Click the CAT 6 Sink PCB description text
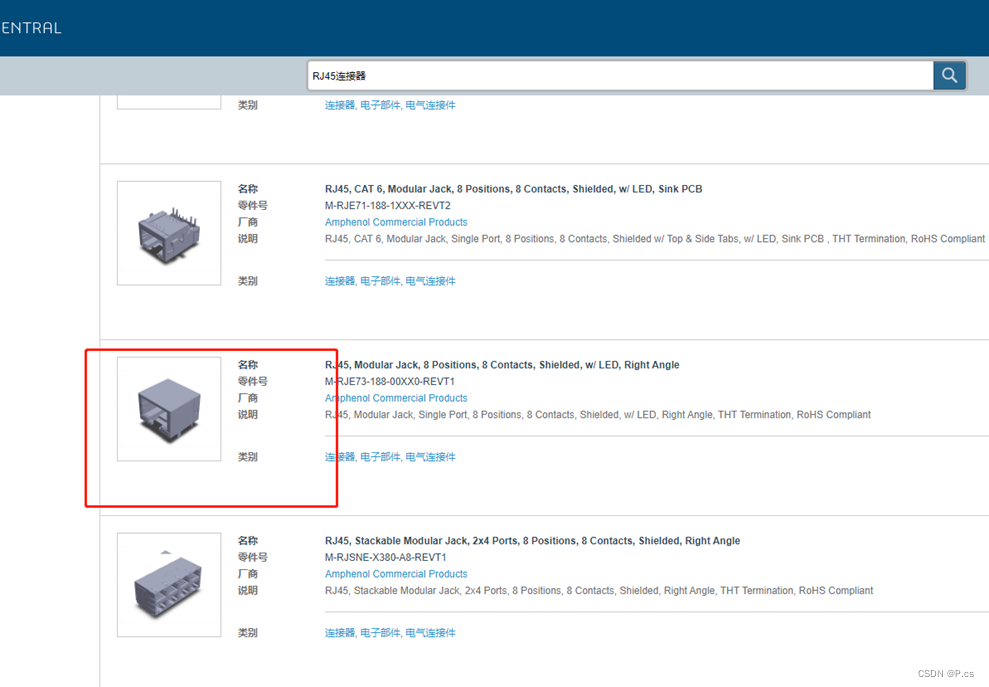The height and width of the screenshot is (687, 989). pos(655,239)
